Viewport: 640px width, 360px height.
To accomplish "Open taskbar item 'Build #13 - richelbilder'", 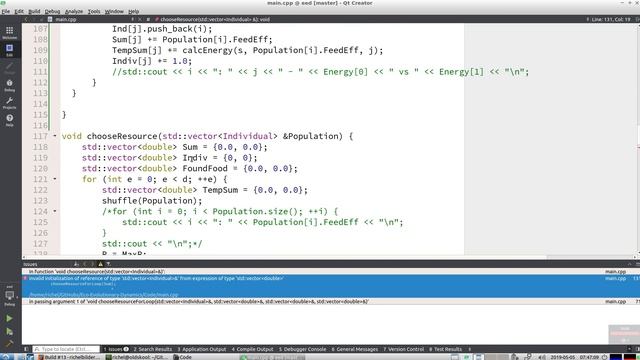I will [x=69, y=357].
